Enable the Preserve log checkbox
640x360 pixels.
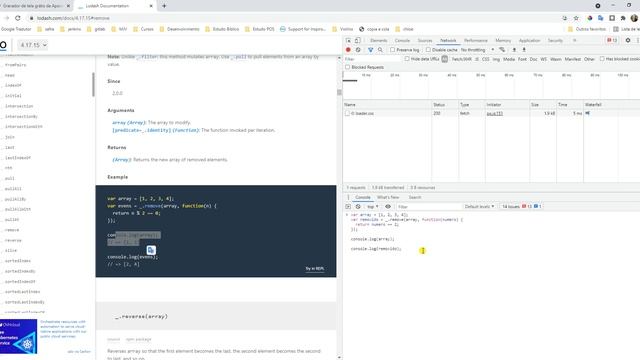(x=392, y=50)
